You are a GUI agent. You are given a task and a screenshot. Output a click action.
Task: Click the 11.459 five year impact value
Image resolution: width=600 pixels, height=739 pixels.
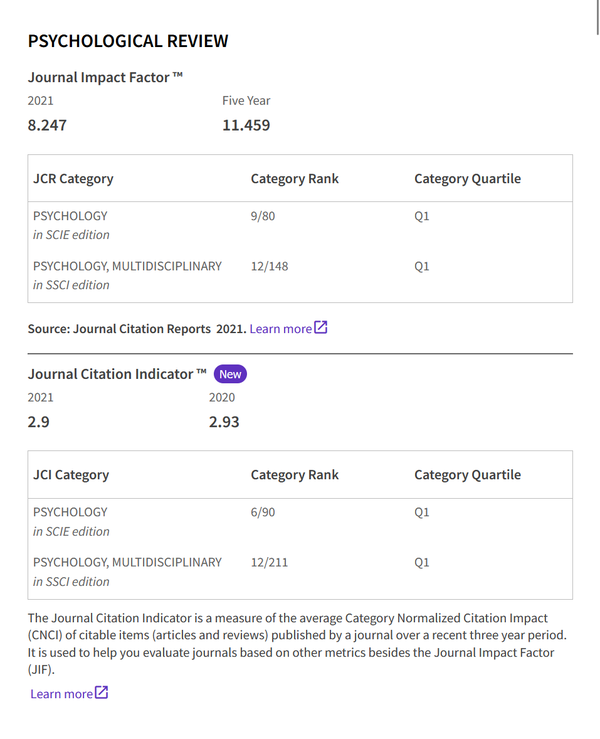[245, 126]
